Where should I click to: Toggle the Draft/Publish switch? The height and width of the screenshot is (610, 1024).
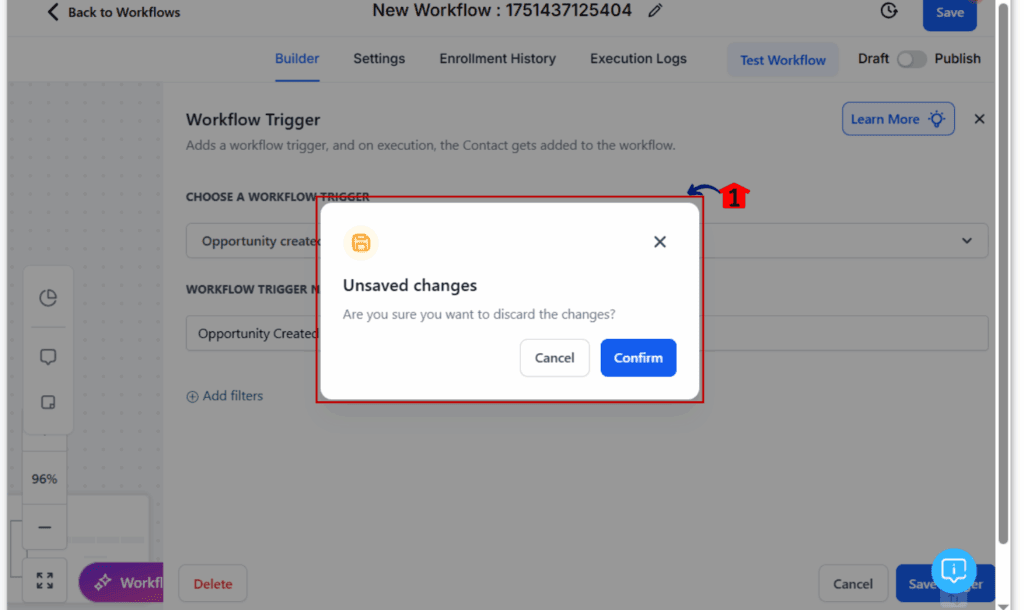[911, 59]
